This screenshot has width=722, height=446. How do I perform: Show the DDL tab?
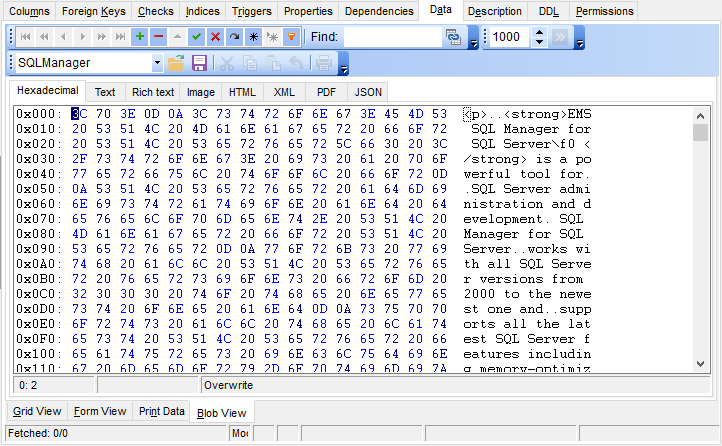point(548,11)
